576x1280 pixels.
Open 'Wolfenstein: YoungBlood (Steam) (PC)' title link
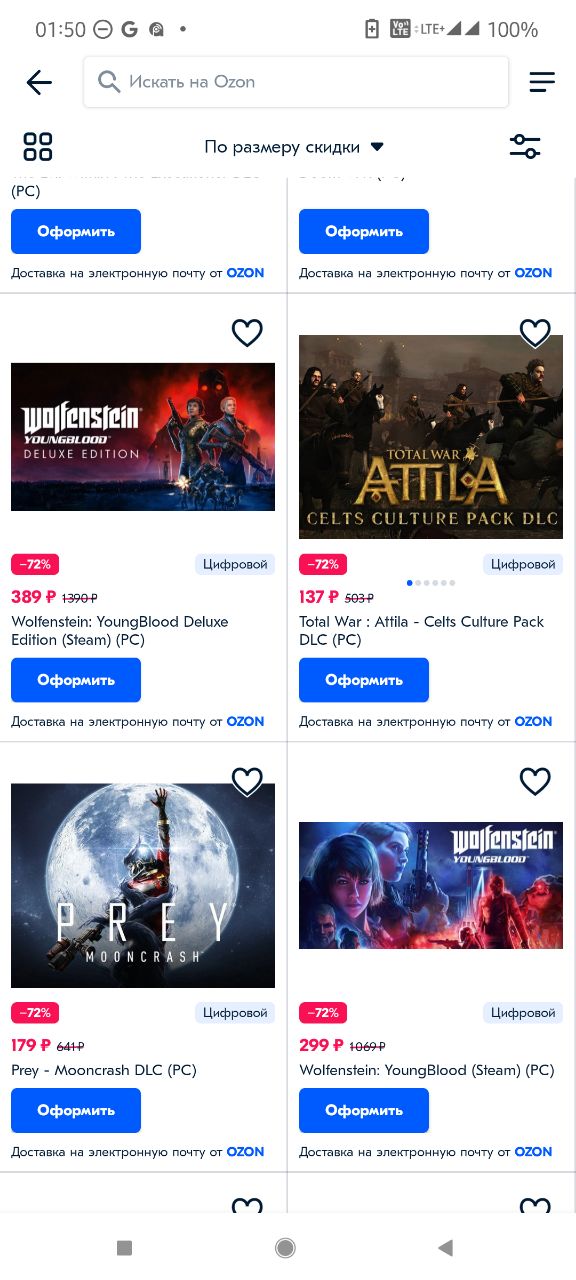click(x=427, y=1070)
